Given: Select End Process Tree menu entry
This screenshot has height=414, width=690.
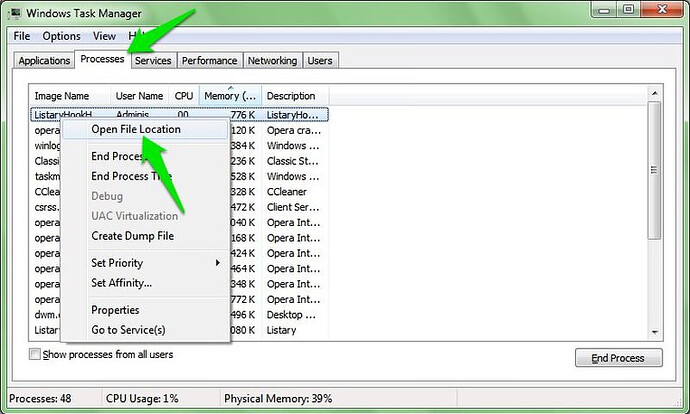Looking at the screenshot, I should coord(145,176).
